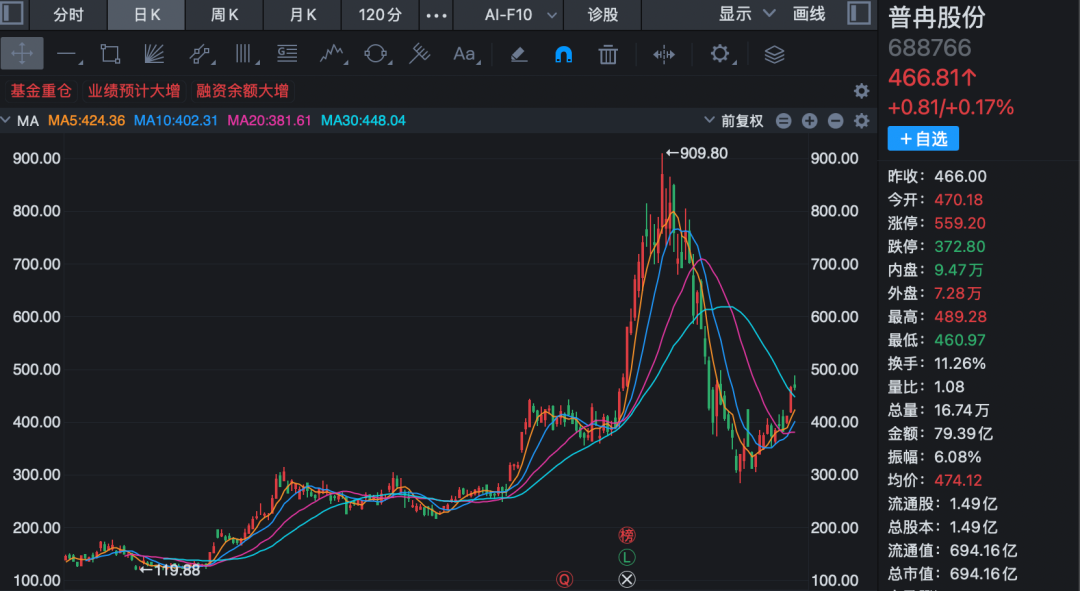1080x591 pixels.
Task: Add stock with +自选 button
Action: click(x=923, y=138)
